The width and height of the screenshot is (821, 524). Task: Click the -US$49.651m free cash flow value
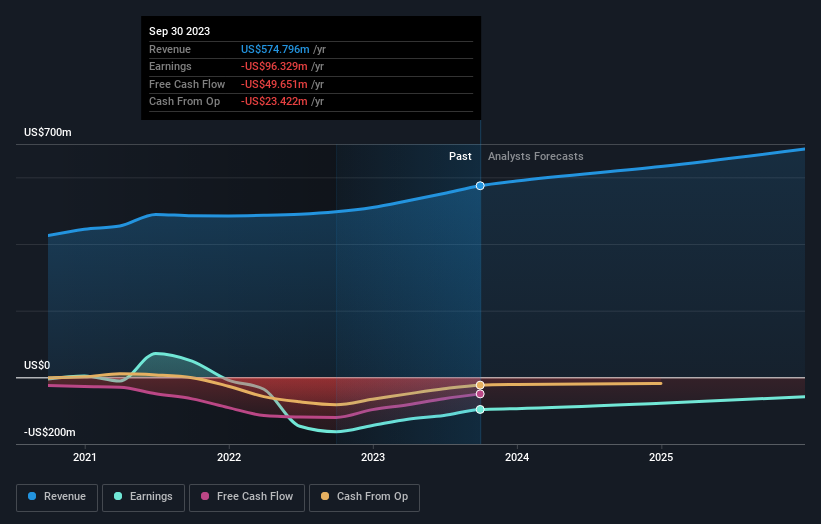274,84
